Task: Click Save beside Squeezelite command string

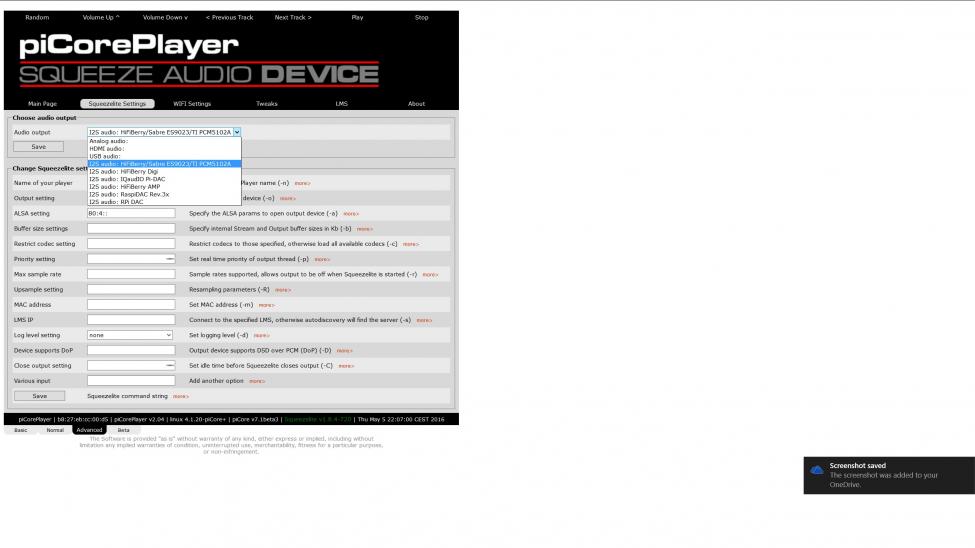Action: (39, 396)
